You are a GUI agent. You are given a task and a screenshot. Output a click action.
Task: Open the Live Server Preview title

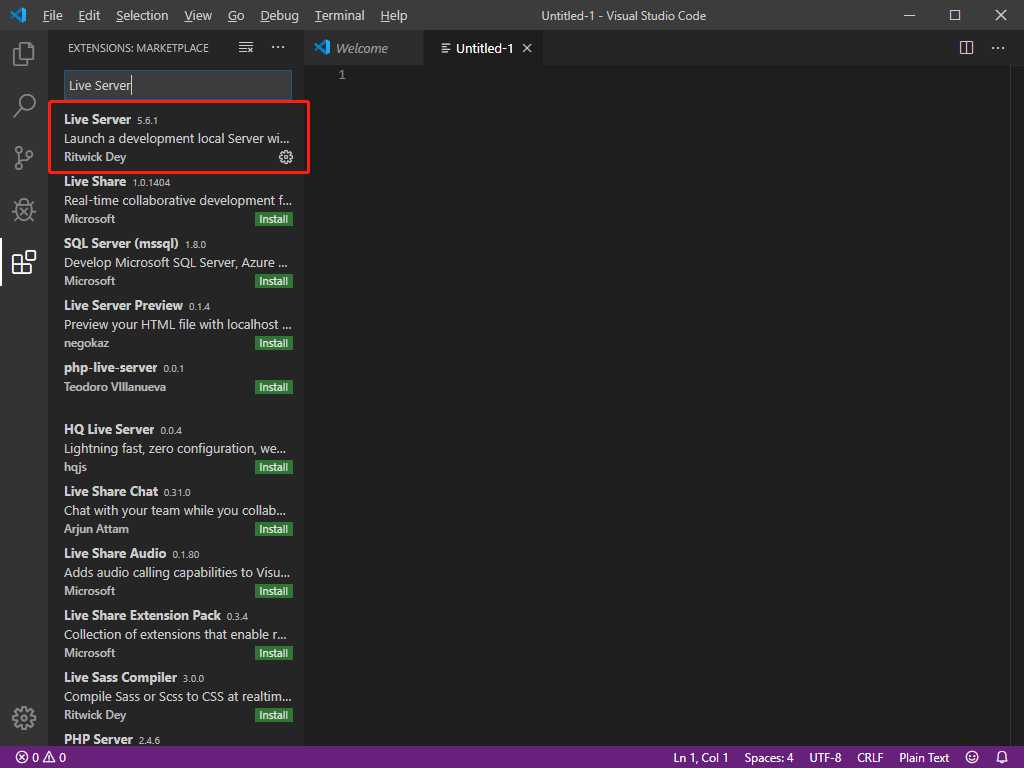click(123, 306)
